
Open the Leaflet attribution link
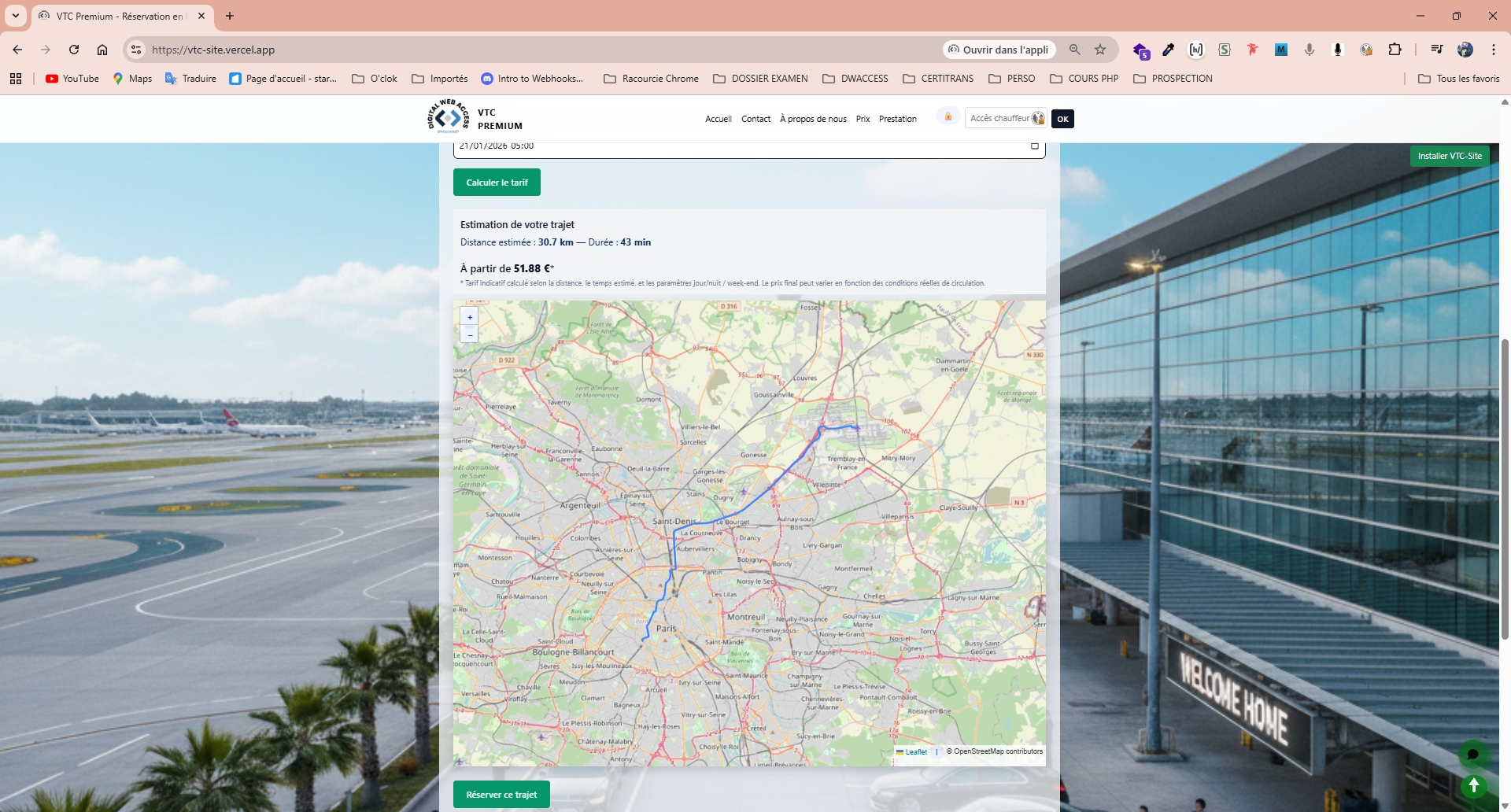tap(914, 751)
